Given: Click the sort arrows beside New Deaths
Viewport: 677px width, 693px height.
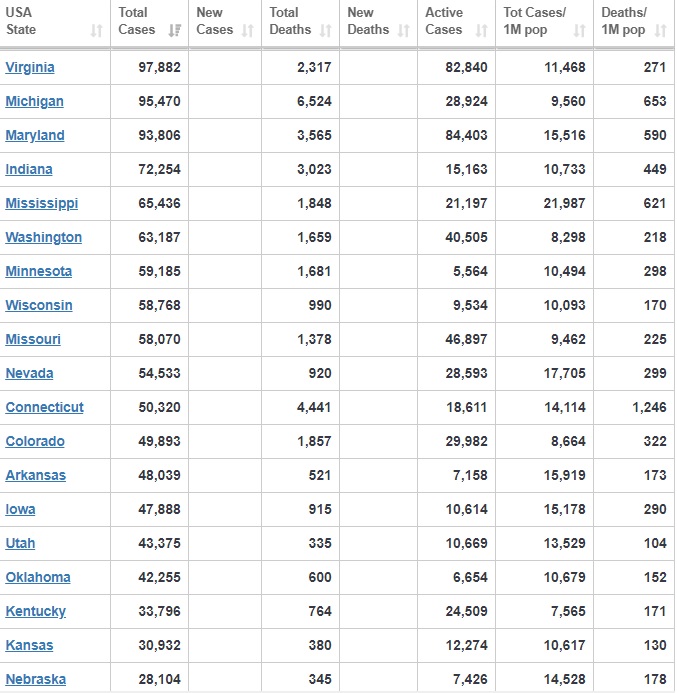Looking at the screenshot, I should 403,31.
